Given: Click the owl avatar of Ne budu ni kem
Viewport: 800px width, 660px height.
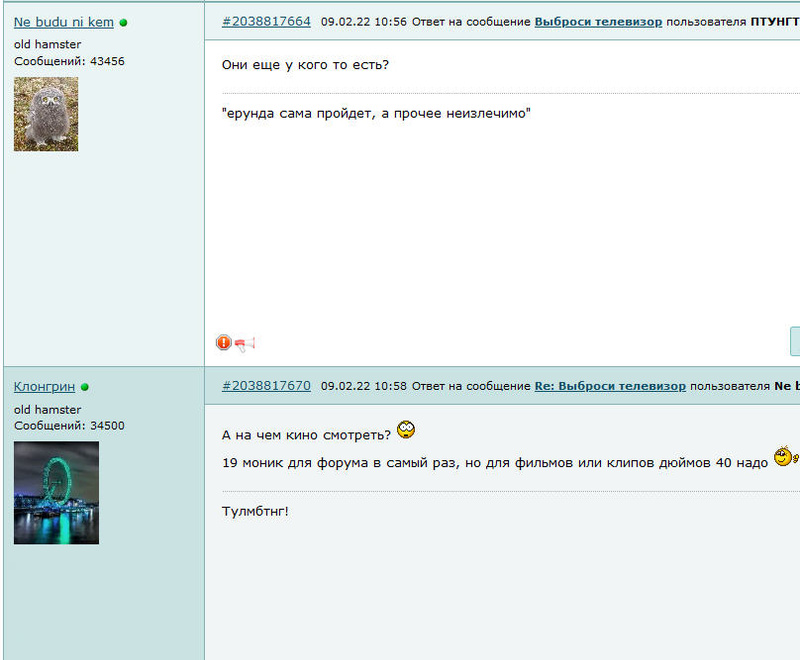Looking at the screenshot, I should pyautogui.click(x=46, y=114).
